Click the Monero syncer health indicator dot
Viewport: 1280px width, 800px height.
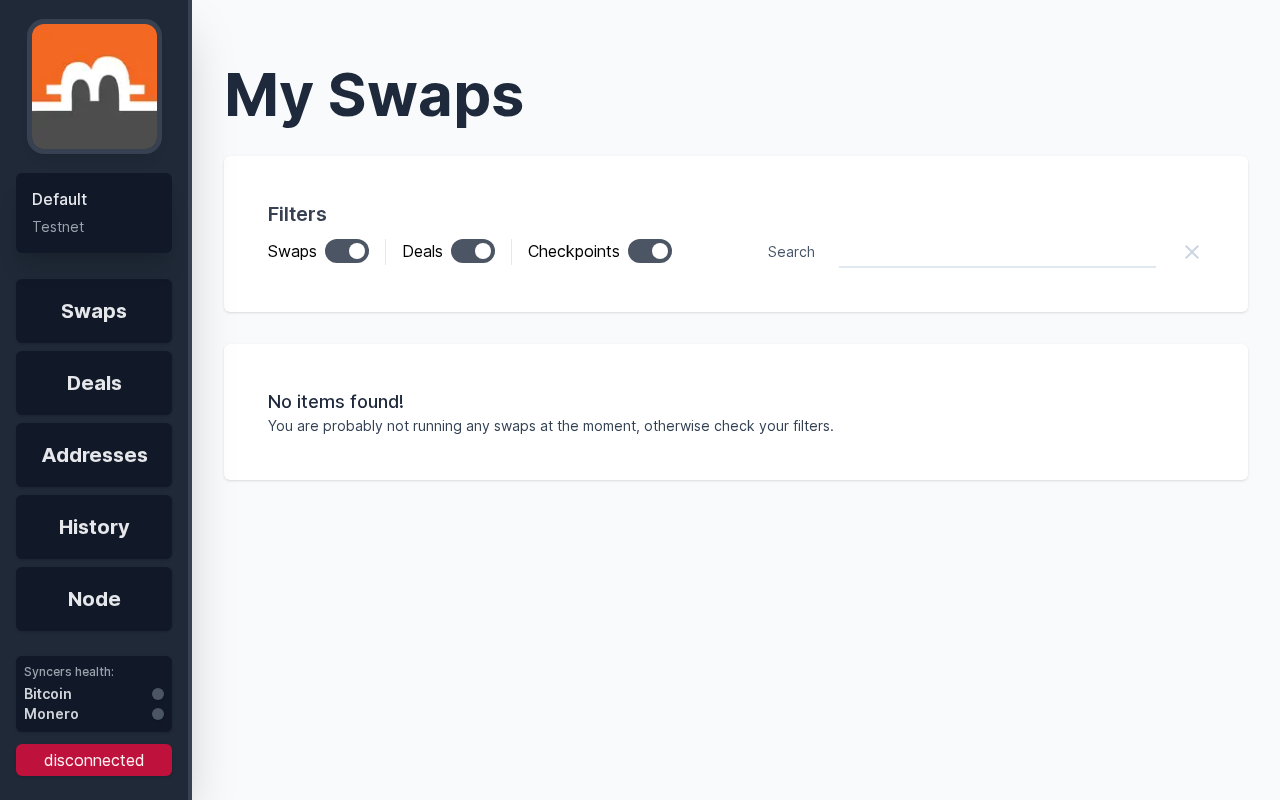(x=158, y=714)
